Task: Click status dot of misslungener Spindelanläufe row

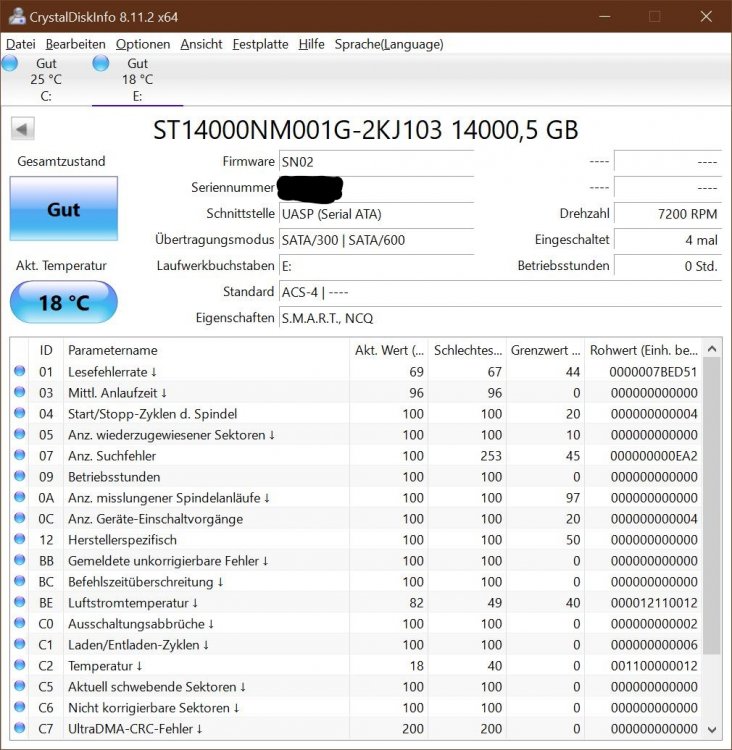Action: tap(20, 497)
